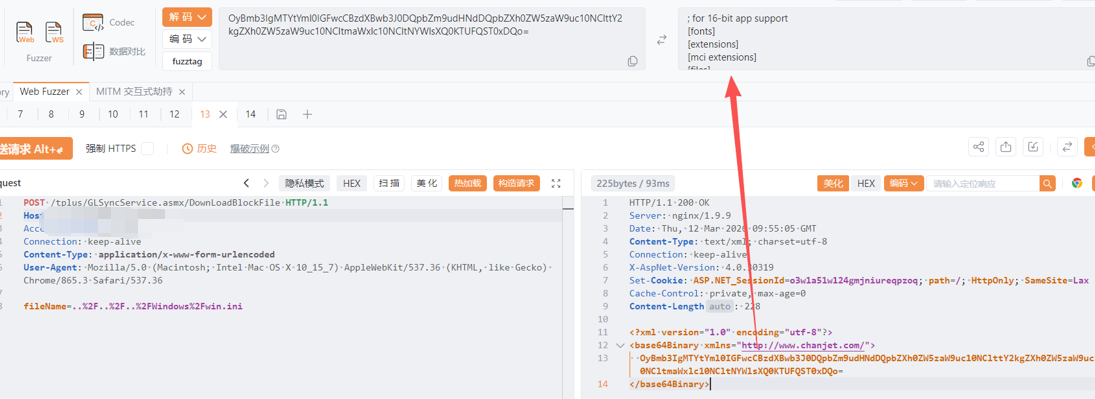Image resolution: width=1095 pixels, height=399 pixels.
Task: Click the decoded output text area
Action: tap(886, 38)
